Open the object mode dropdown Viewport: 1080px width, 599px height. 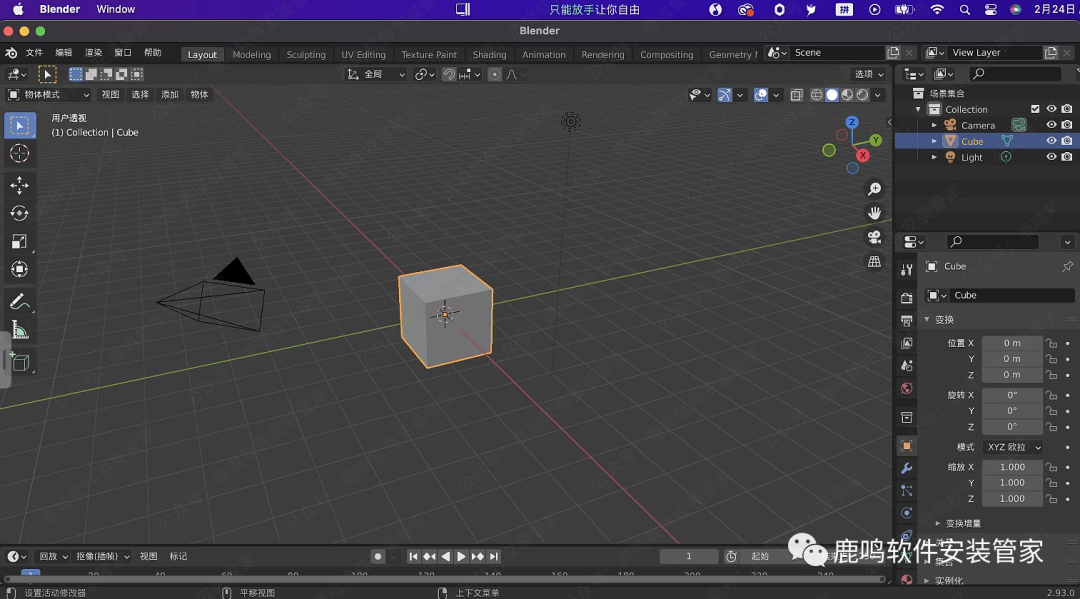pyautogui.click(x=48, y=94)
